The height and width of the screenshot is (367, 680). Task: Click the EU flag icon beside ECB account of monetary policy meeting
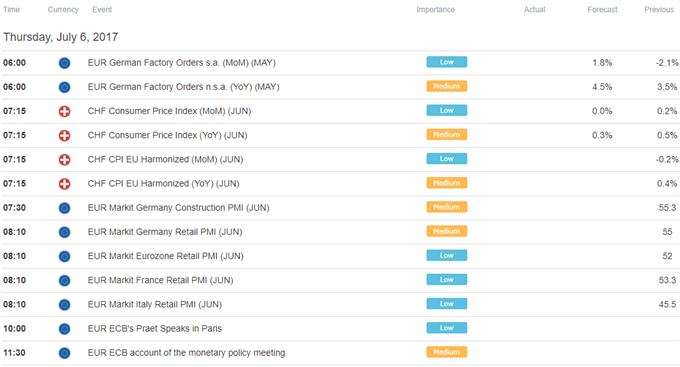tap(64, 353)
